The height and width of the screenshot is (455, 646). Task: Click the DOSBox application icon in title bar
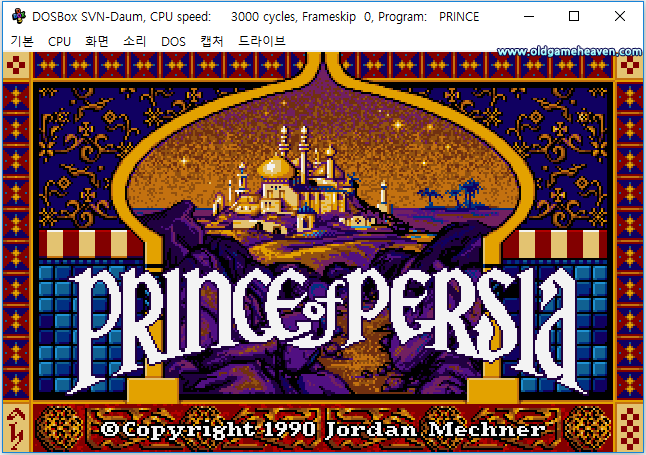19,16
